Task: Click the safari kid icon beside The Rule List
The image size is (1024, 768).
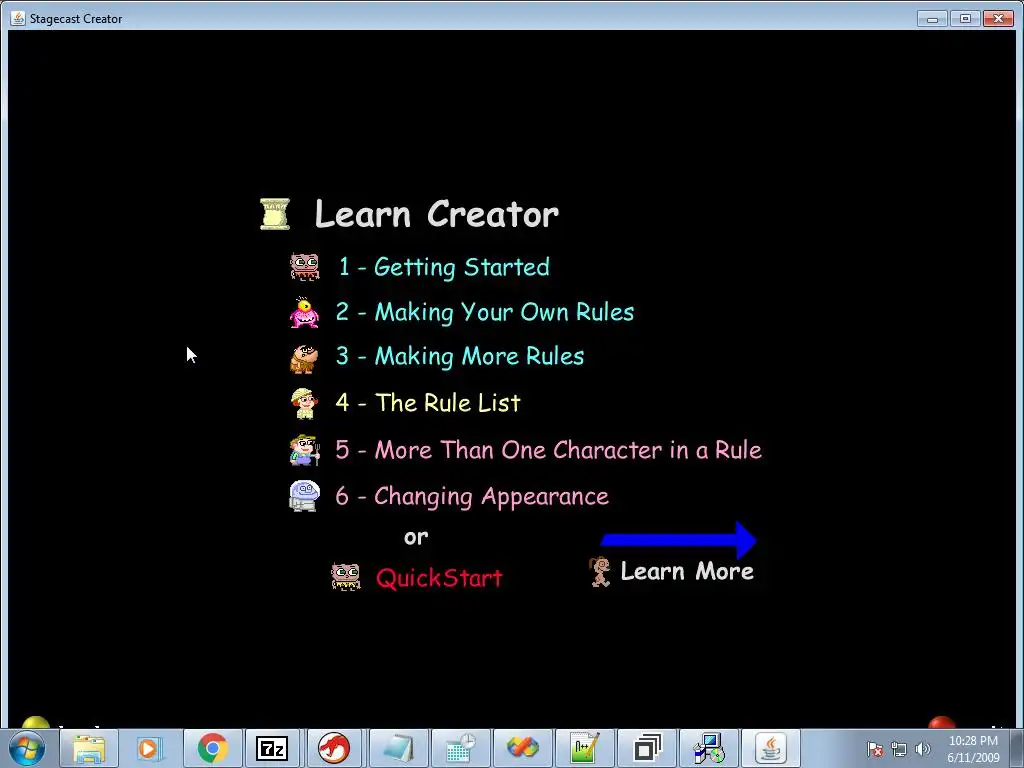Action: tap(305, 404)
